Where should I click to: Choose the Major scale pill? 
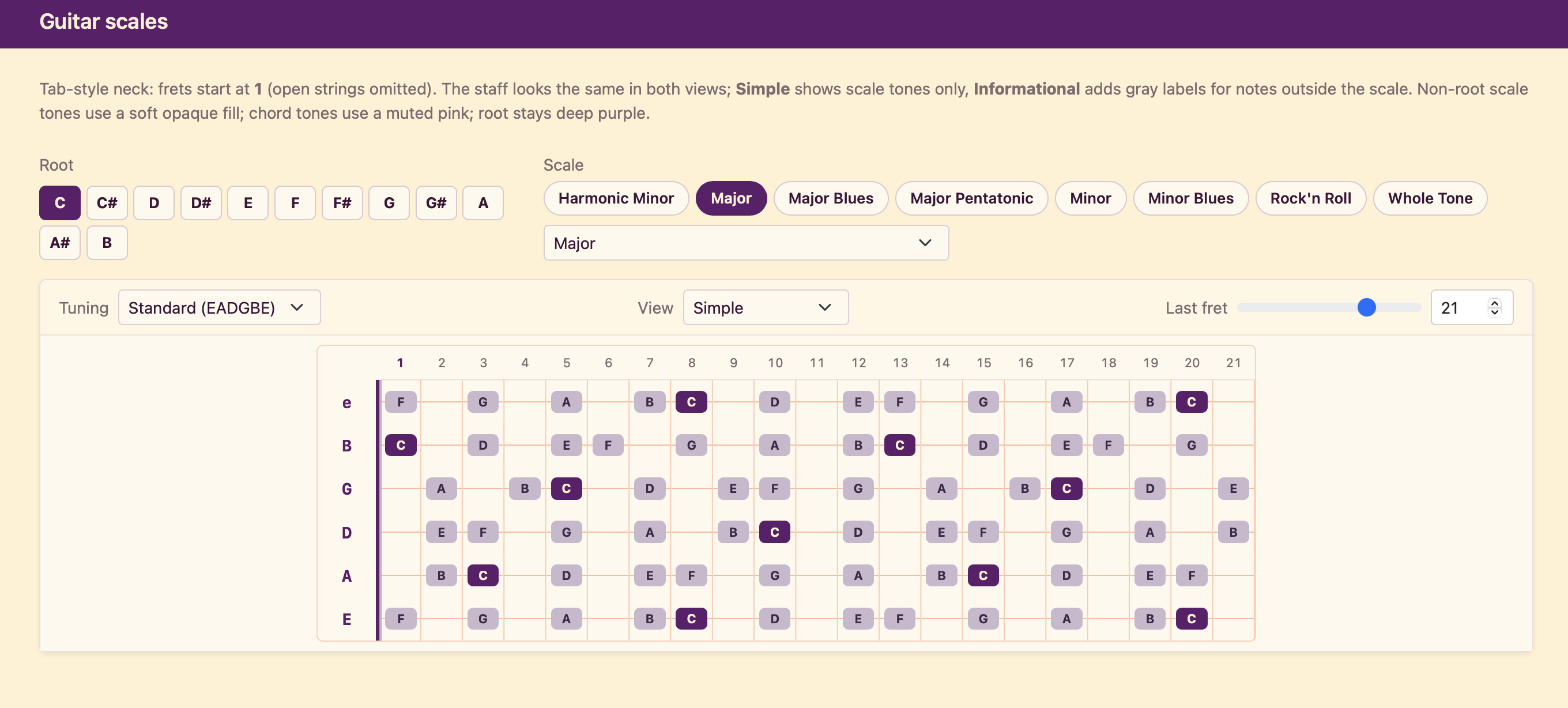[731, 198]
